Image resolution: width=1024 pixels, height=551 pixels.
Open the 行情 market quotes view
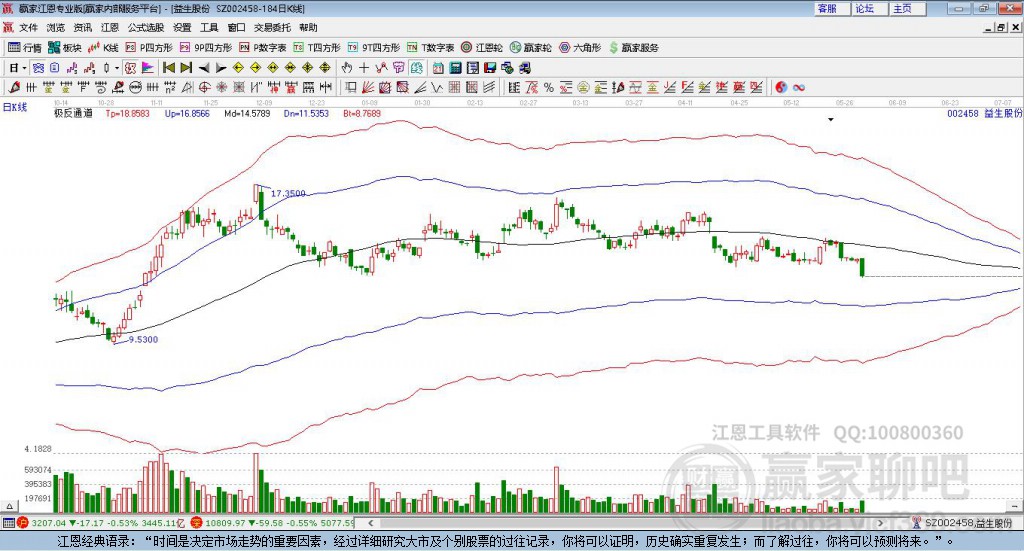(25, 48)
